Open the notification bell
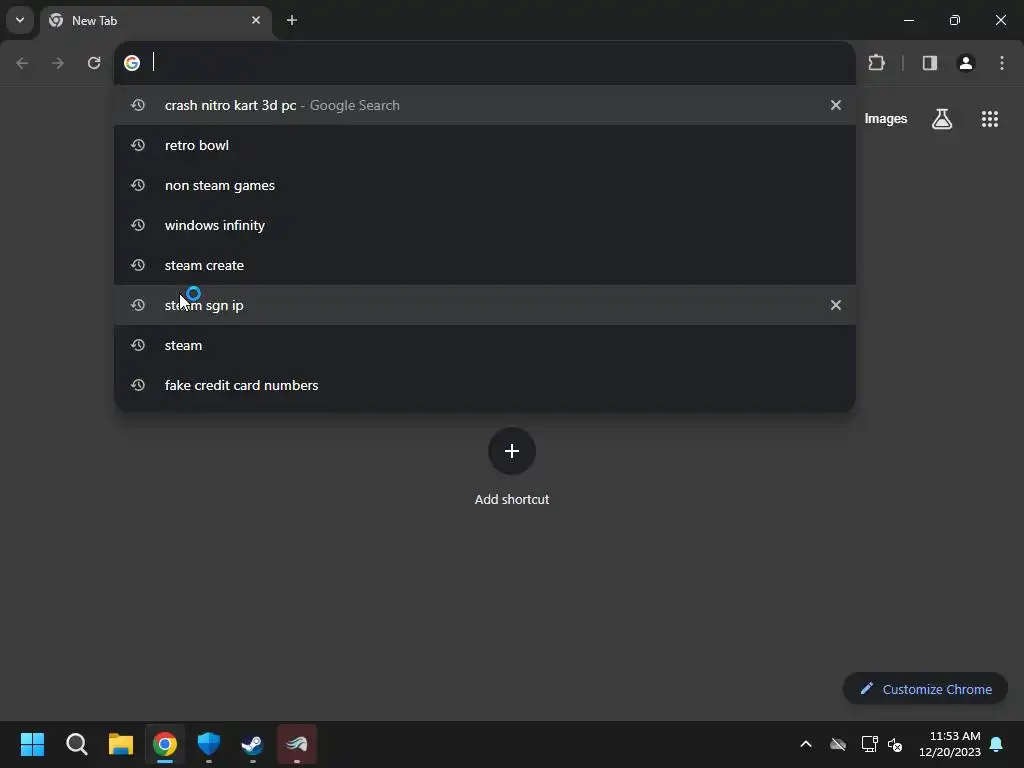 pos(997,744)
